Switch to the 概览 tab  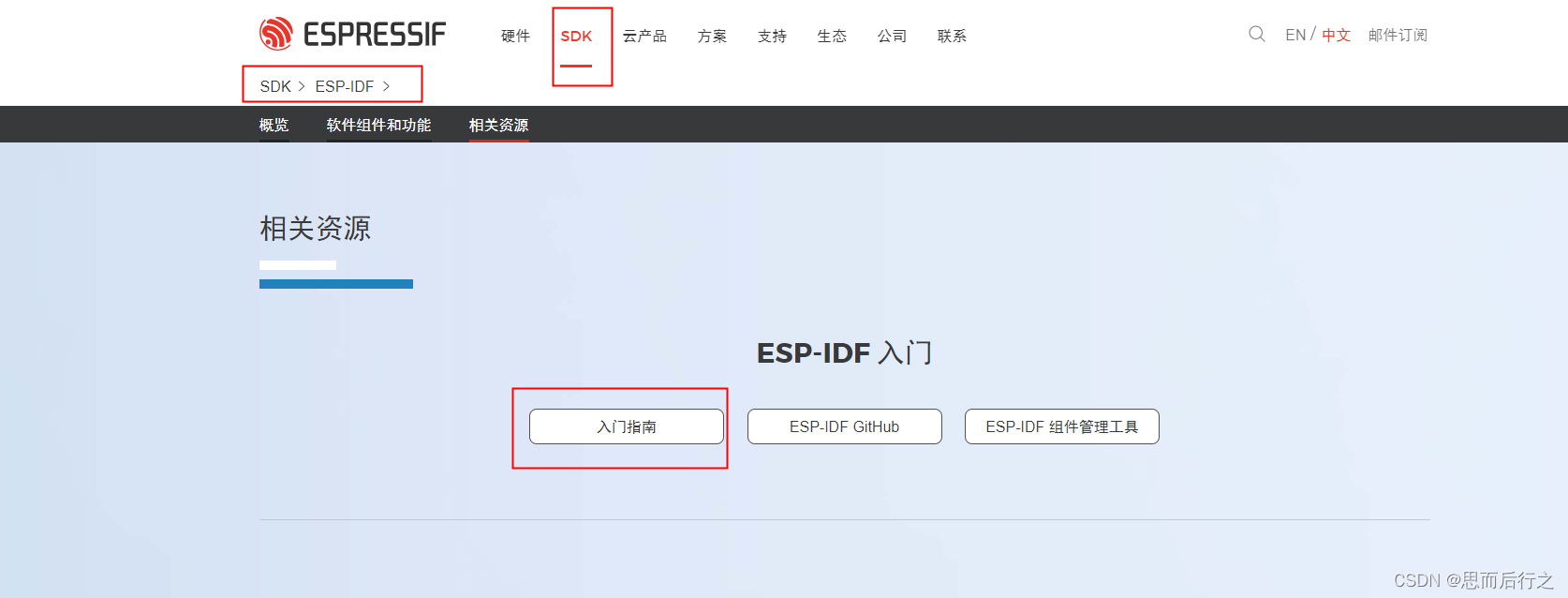[x=274, y=125]
